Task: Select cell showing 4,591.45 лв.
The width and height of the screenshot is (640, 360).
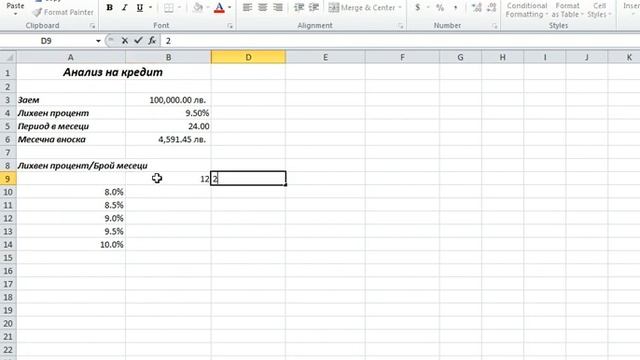Action: (x=168, y=139)
